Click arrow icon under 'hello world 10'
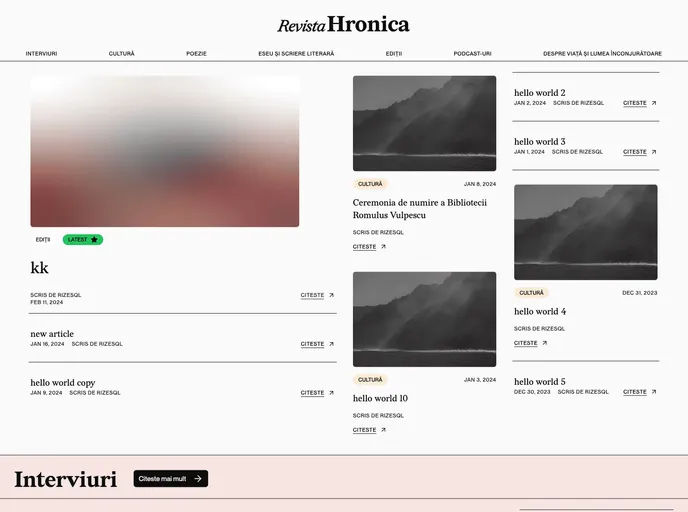Viewport: 688px width, 512px height. 383,430
